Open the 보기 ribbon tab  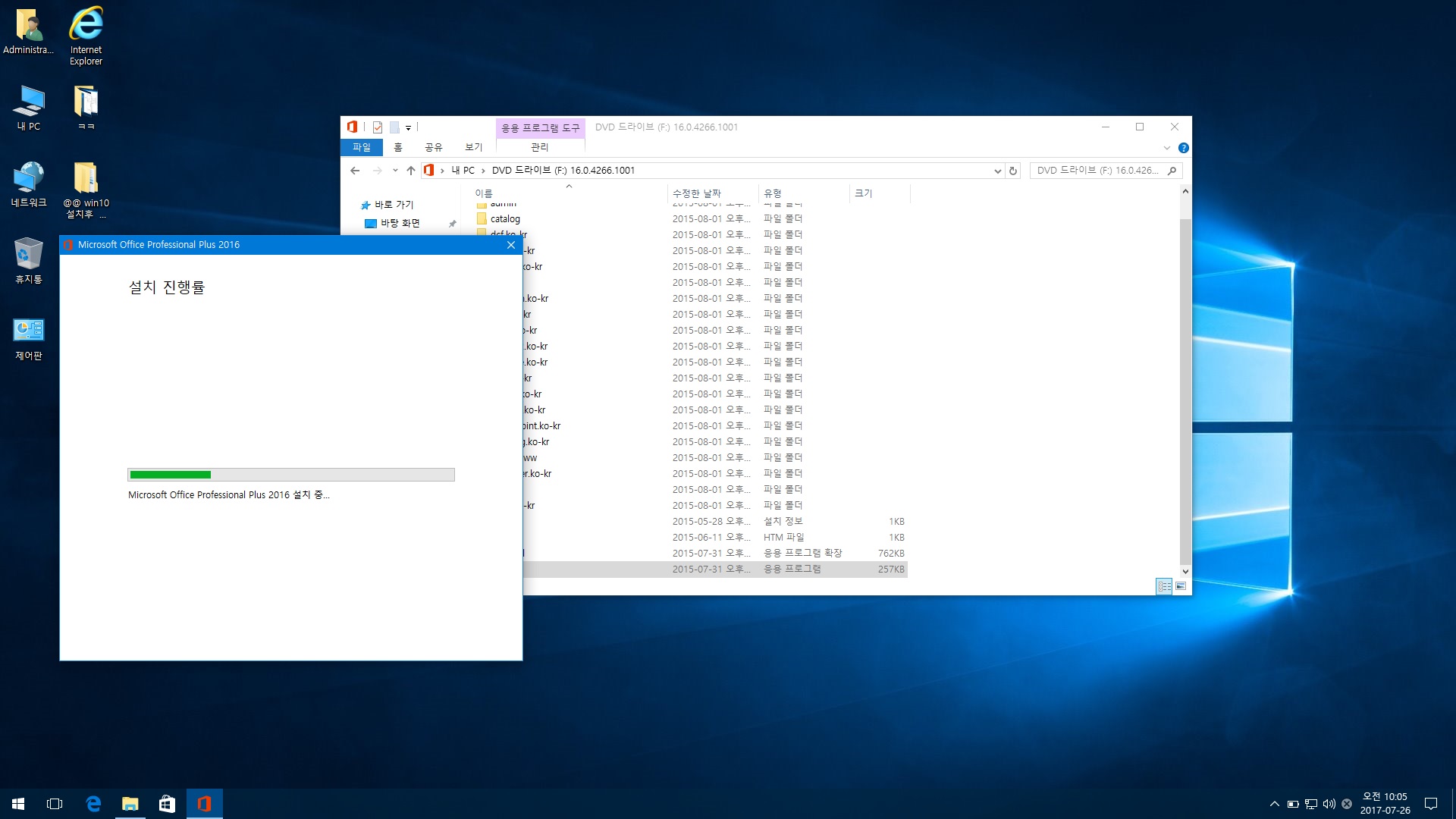[474, 147]
